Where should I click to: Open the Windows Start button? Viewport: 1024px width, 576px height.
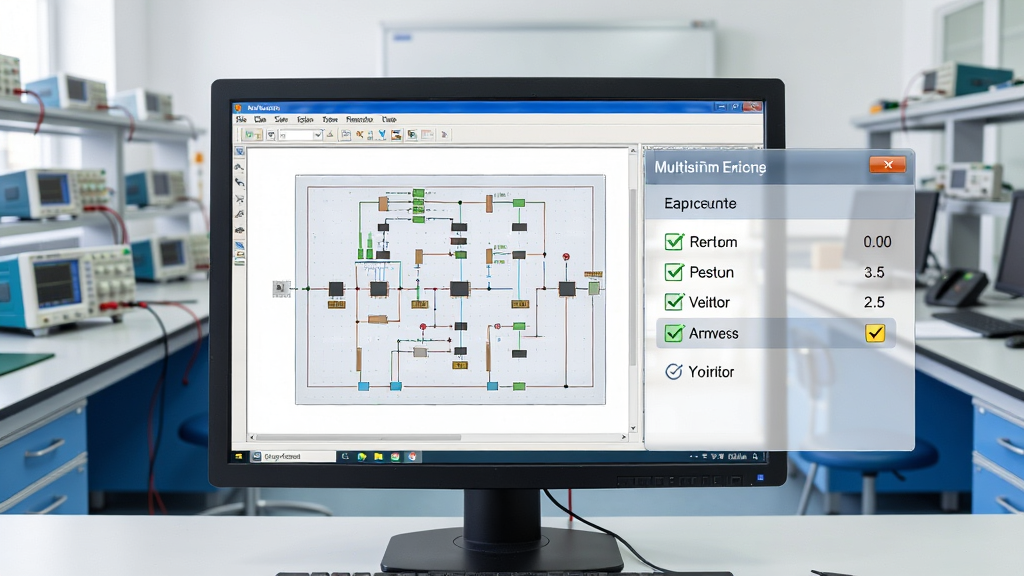tap(238, 456)
